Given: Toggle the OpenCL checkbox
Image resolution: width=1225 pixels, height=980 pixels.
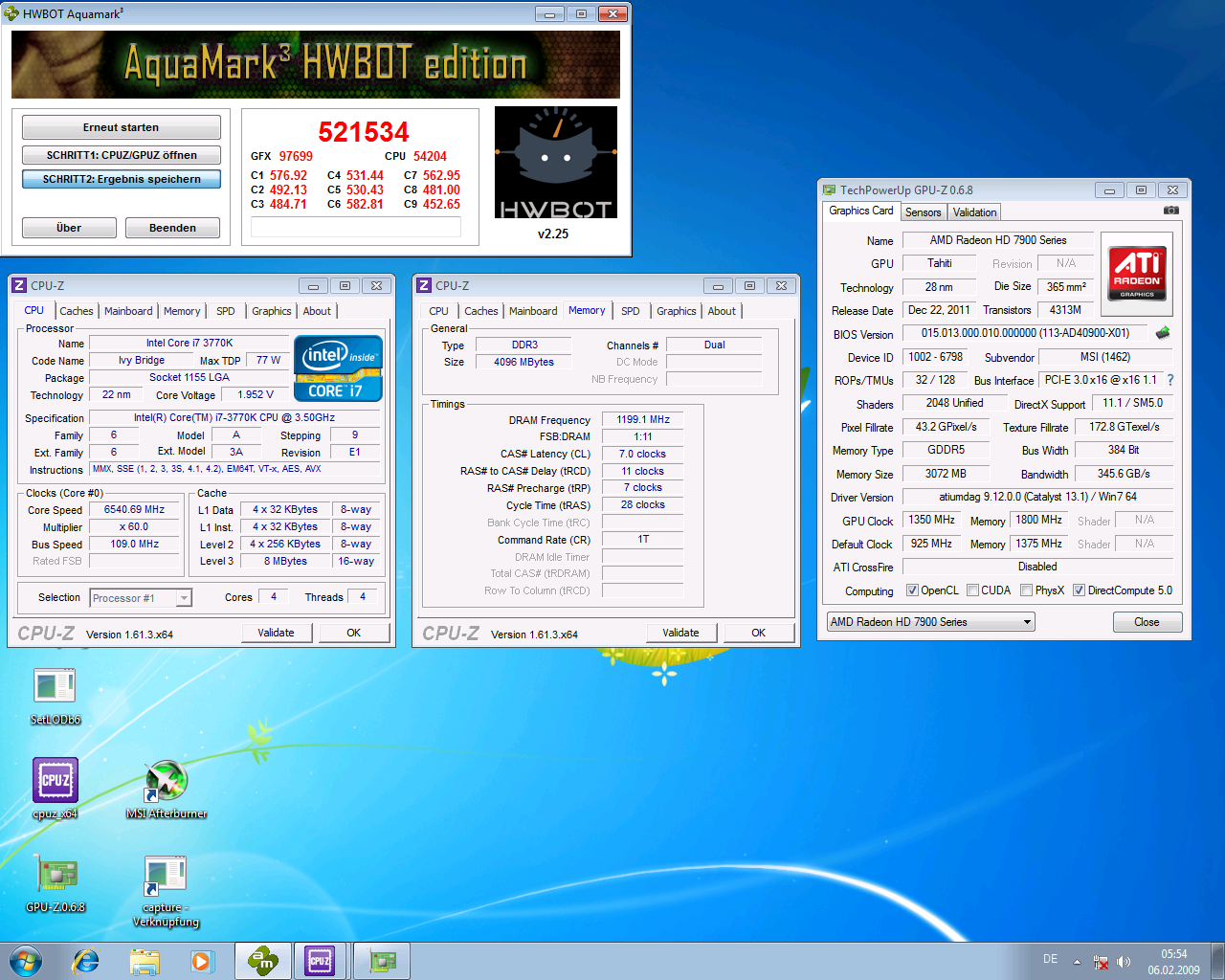Looking at the screenshot, I should 912,590.
